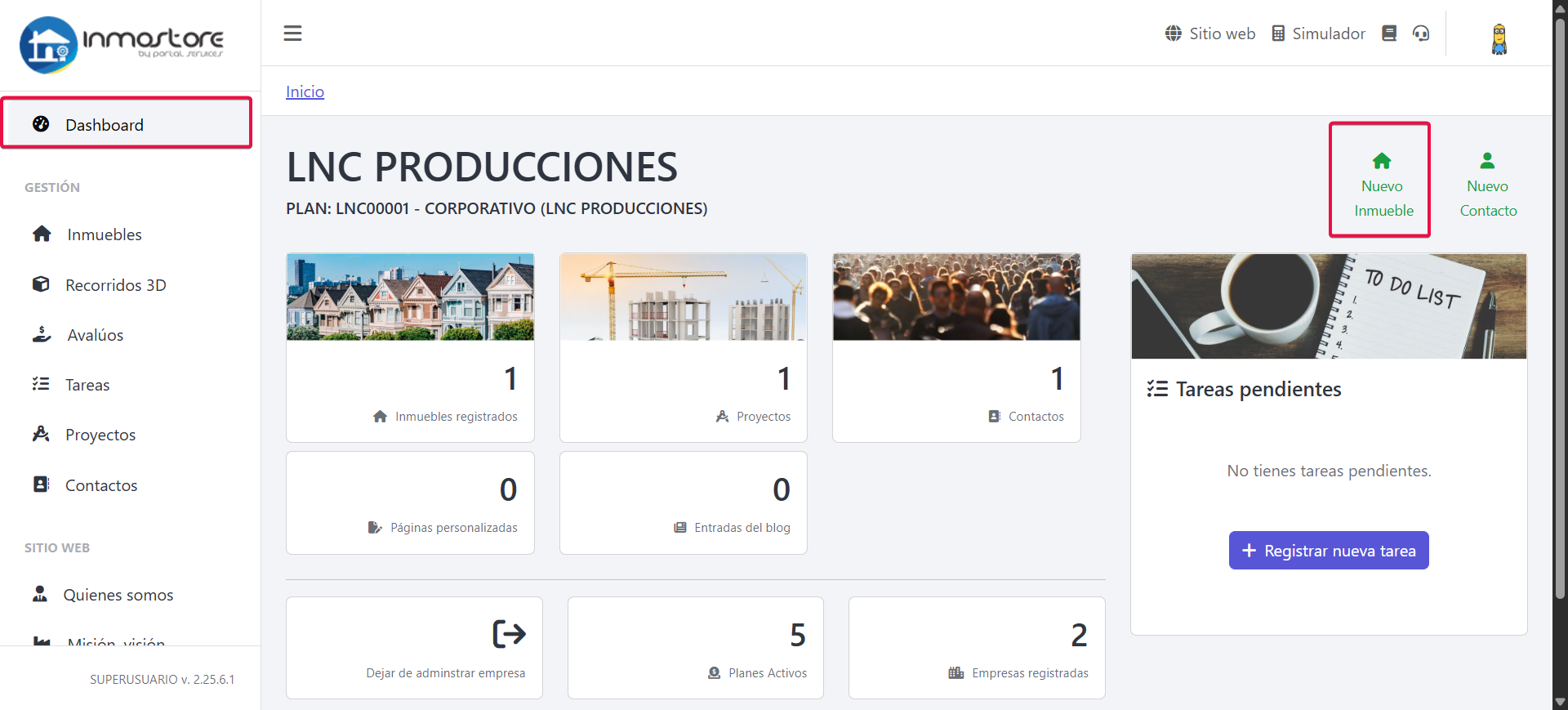Screen dimensions: 1568x710
Task: Open the Sitio web globe link
Action: [x=1209, y=33]
